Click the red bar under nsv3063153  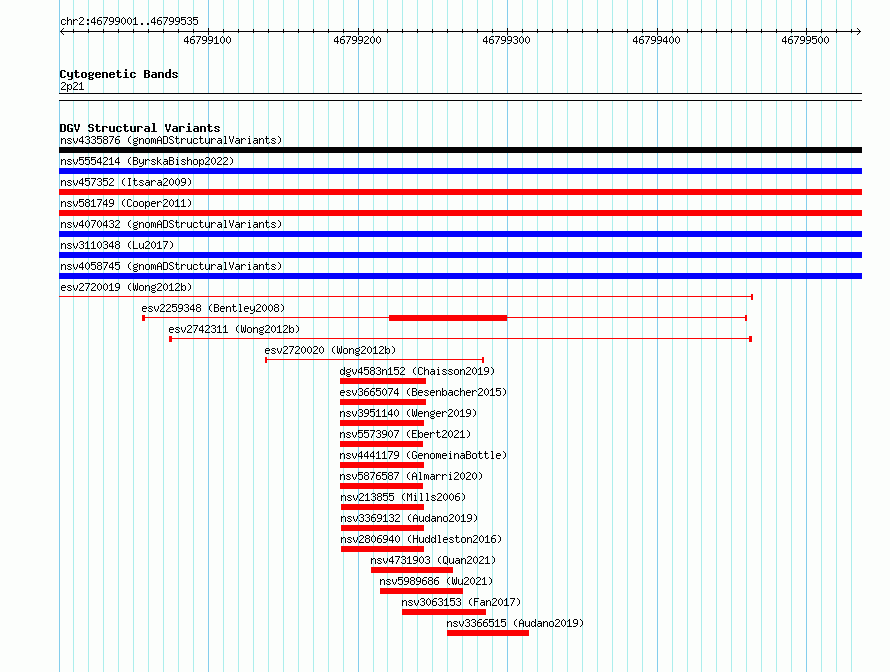click(x=444, y=612)
